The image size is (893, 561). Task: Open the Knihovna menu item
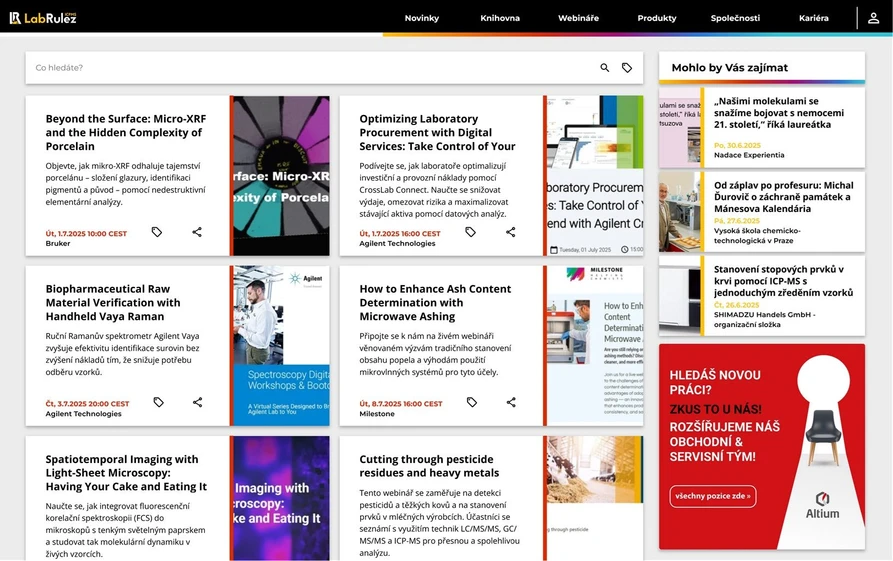(500, 18)
